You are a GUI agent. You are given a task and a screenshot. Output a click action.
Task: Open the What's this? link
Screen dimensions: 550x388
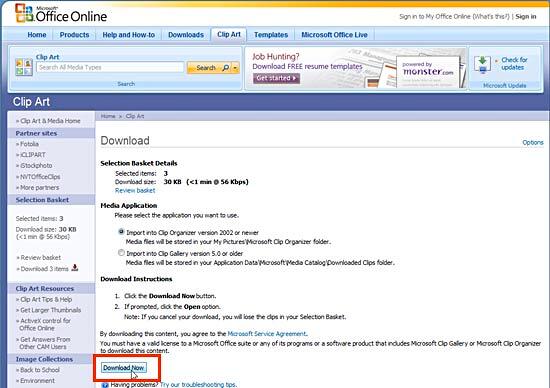491,16
